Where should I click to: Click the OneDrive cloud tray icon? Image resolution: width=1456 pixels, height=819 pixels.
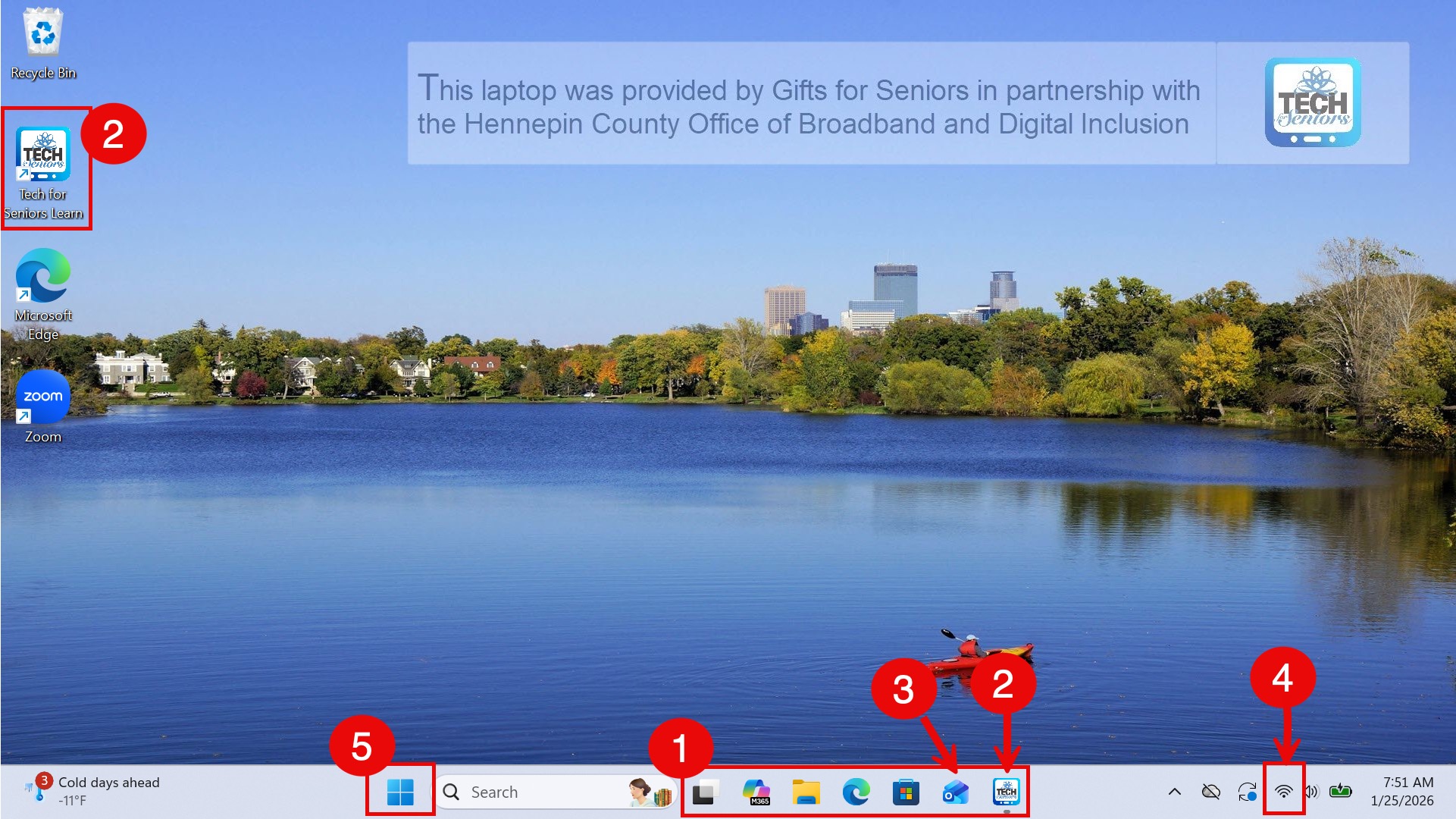point(1211,792)
